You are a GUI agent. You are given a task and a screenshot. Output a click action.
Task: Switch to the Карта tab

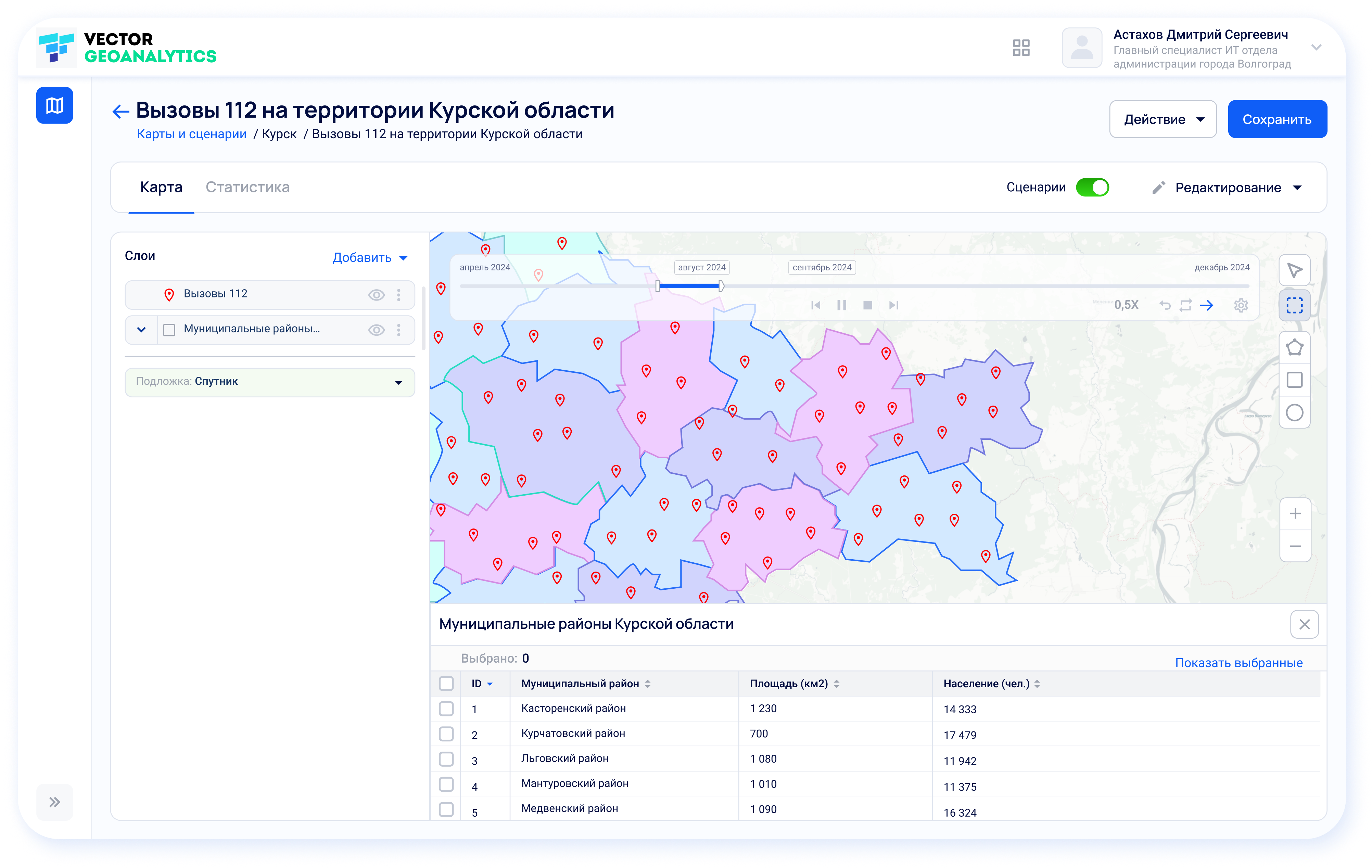[x=161, y=187]
